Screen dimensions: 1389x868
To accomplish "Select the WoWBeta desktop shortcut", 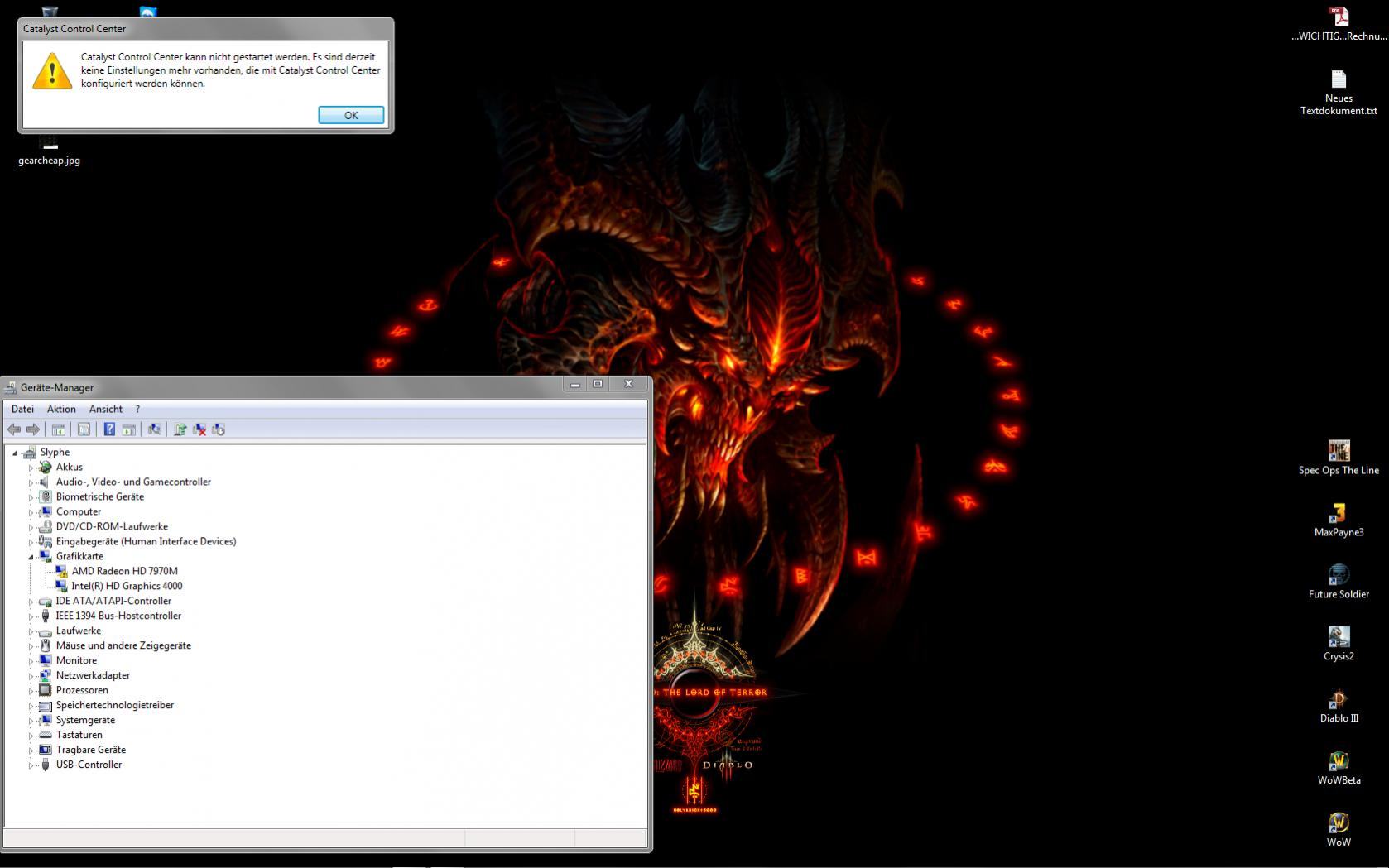I will click(x=1339, y=768).
